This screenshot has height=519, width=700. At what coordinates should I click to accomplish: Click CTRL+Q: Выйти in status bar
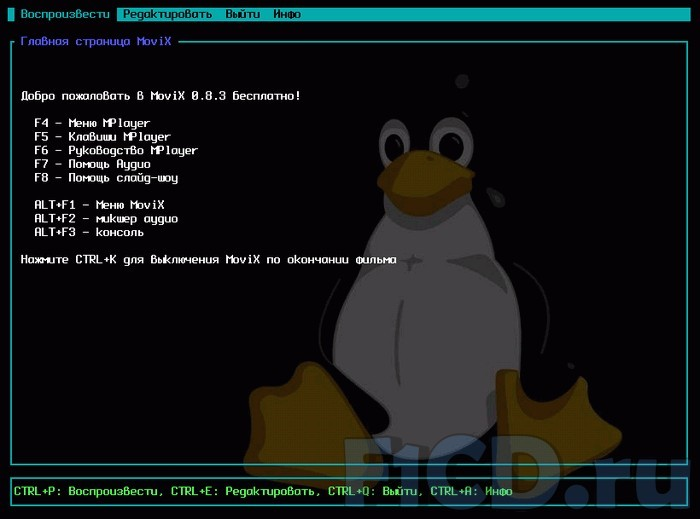(x=372, y=491)
